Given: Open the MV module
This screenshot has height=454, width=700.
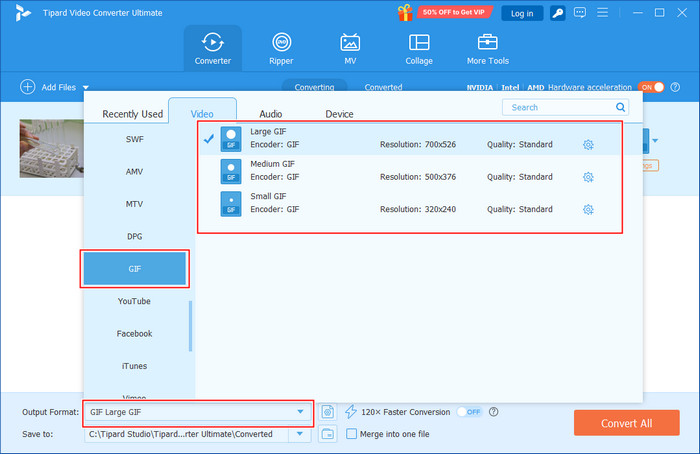Looking at the screenshot, I should (x=350, y=48).
